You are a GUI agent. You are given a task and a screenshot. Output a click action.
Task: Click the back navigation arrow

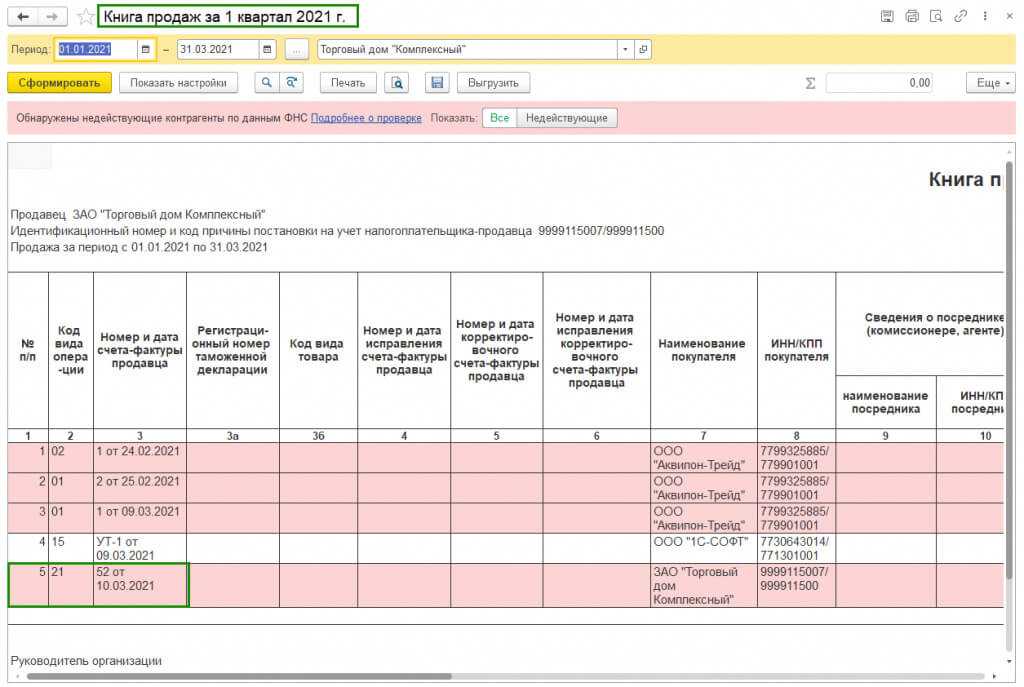point(23,17)
